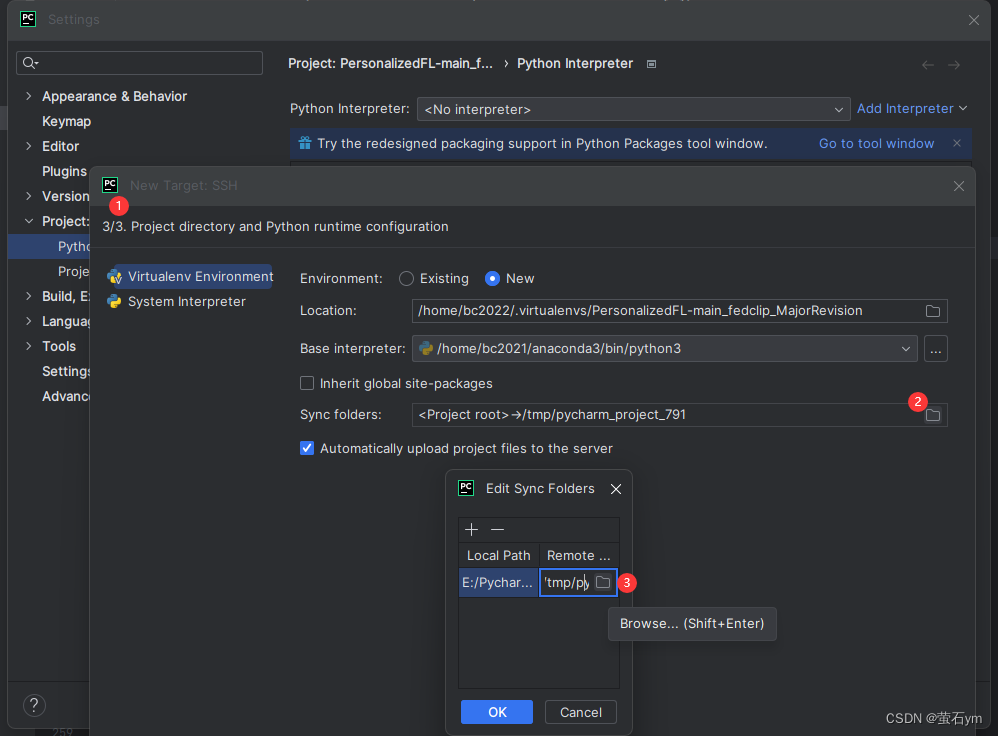
Task: Click the help question mark icon
Action: (34, 705)
